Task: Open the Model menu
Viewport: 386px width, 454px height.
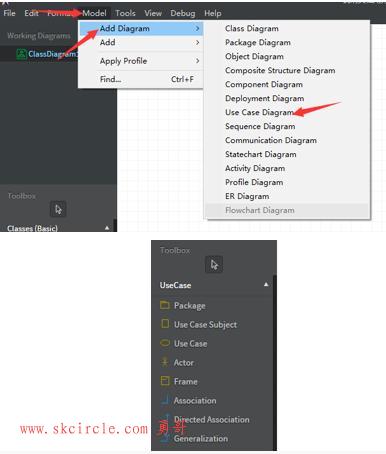Action: pos(94,13)
